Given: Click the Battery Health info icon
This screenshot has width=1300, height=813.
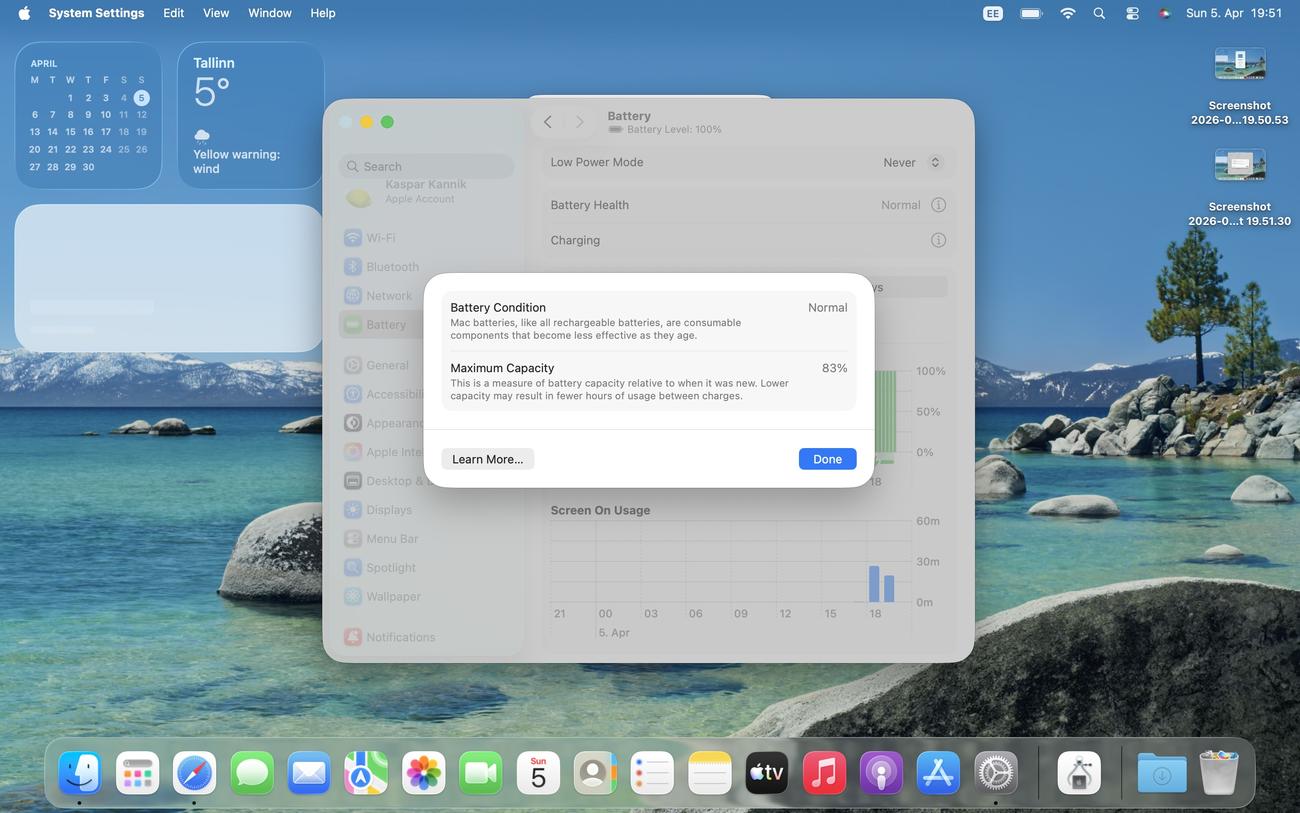Looking at the screenshot, I should (938, 205).
